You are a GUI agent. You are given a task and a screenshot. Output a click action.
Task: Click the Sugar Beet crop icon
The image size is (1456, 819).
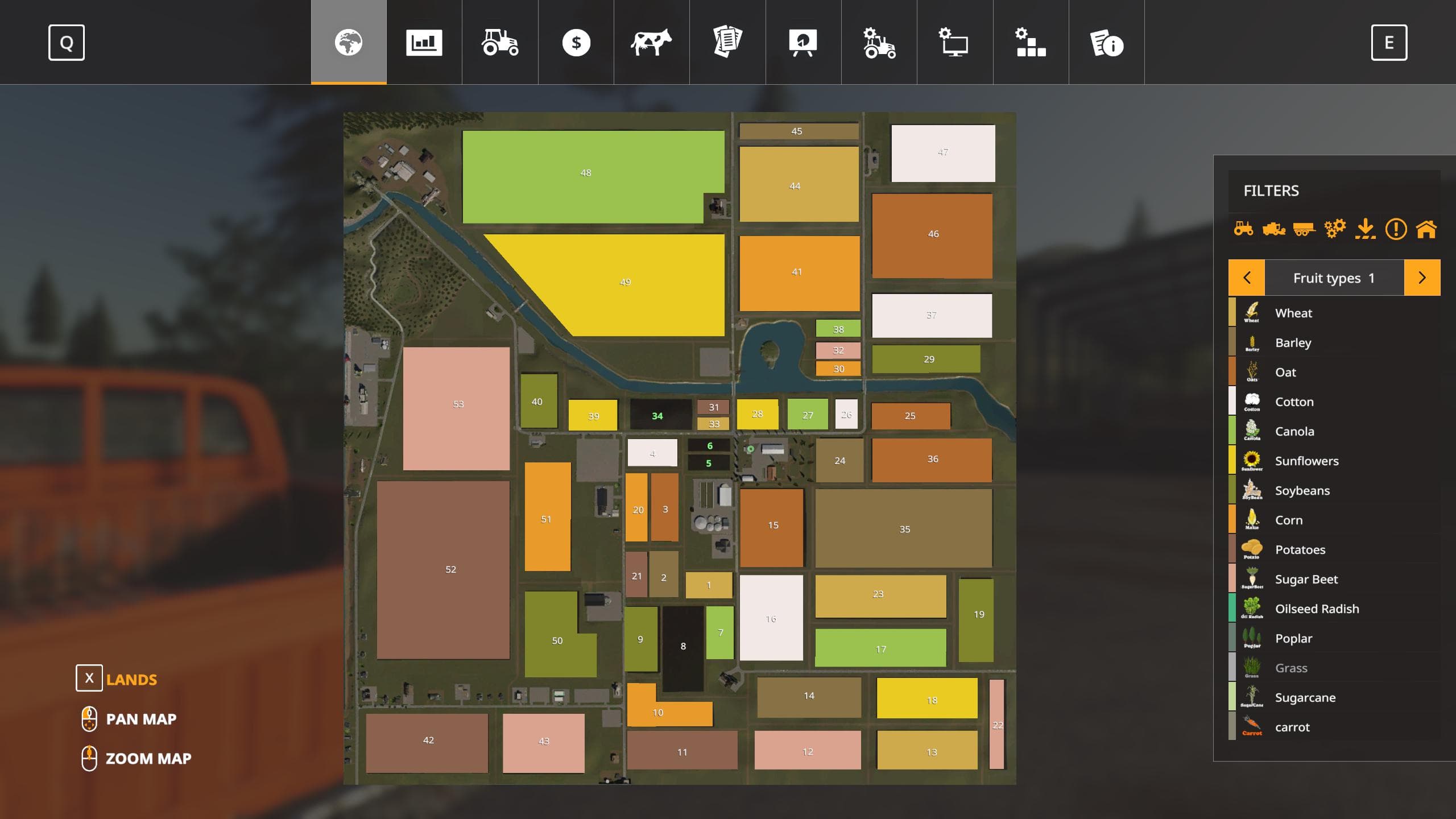[x=1252, y=579]
